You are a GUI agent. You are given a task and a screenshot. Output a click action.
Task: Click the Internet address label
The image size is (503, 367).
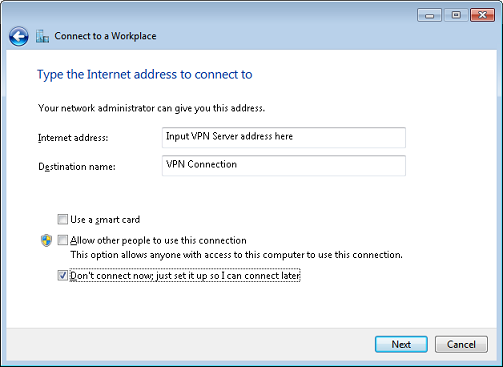(73, 138)
